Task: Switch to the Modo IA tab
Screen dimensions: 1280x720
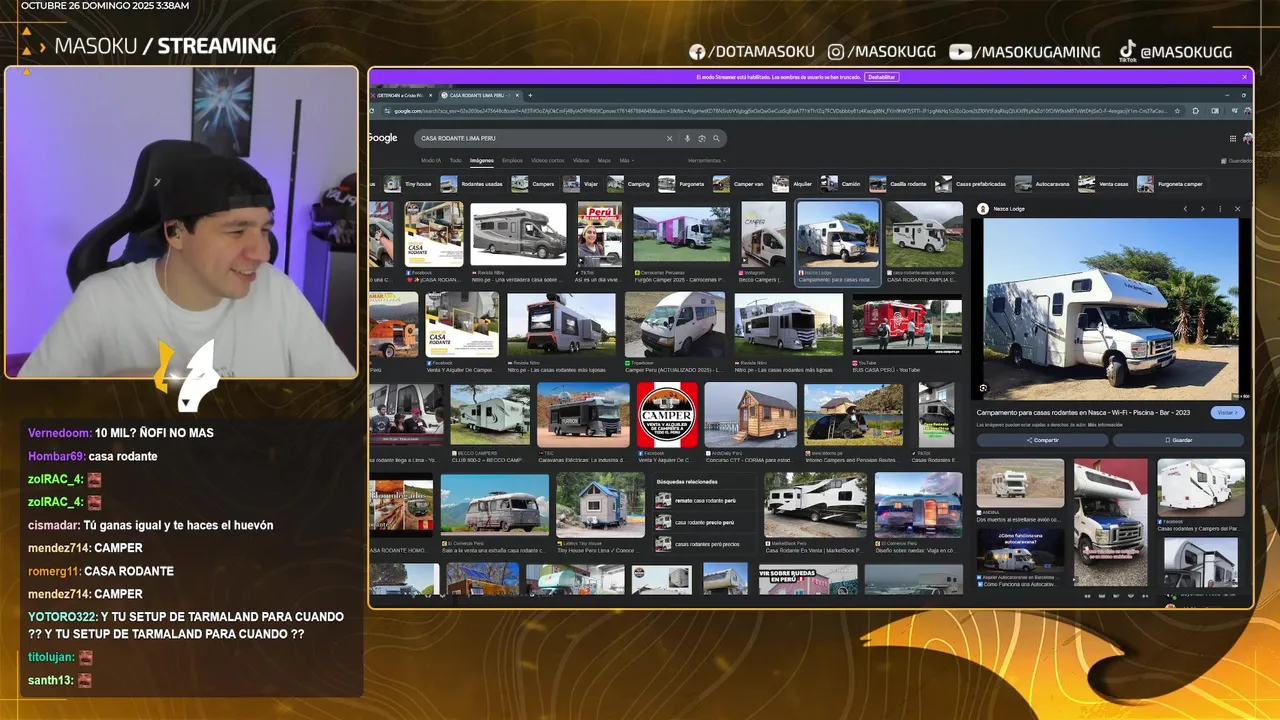Action: tap(430, 160)
